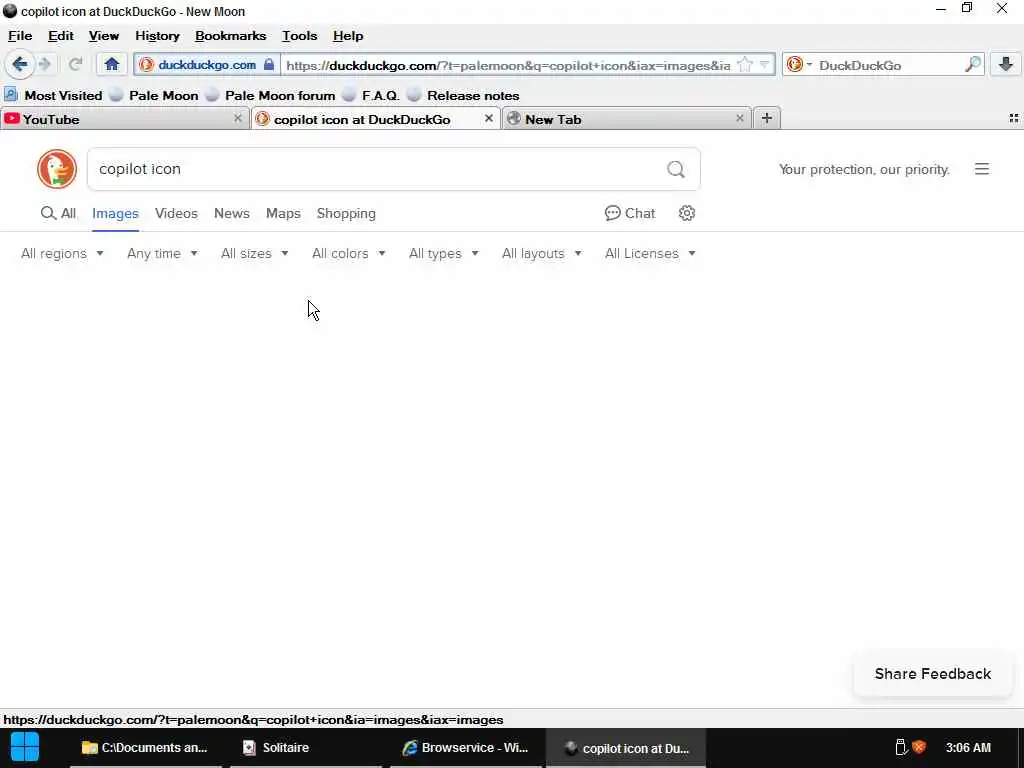
Task: Open the Pale Moon forum bookmark
Action: coord(270,95)
